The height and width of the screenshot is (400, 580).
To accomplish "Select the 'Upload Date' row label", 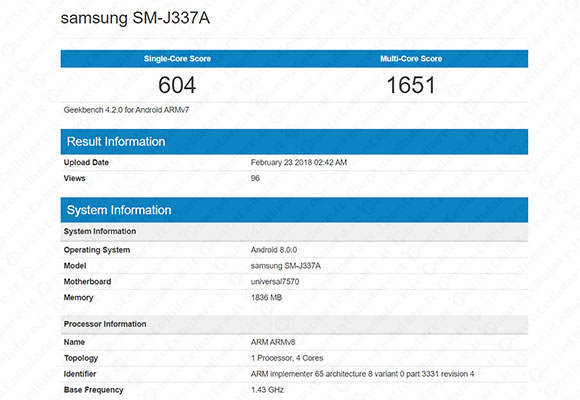I will point(86,162).
